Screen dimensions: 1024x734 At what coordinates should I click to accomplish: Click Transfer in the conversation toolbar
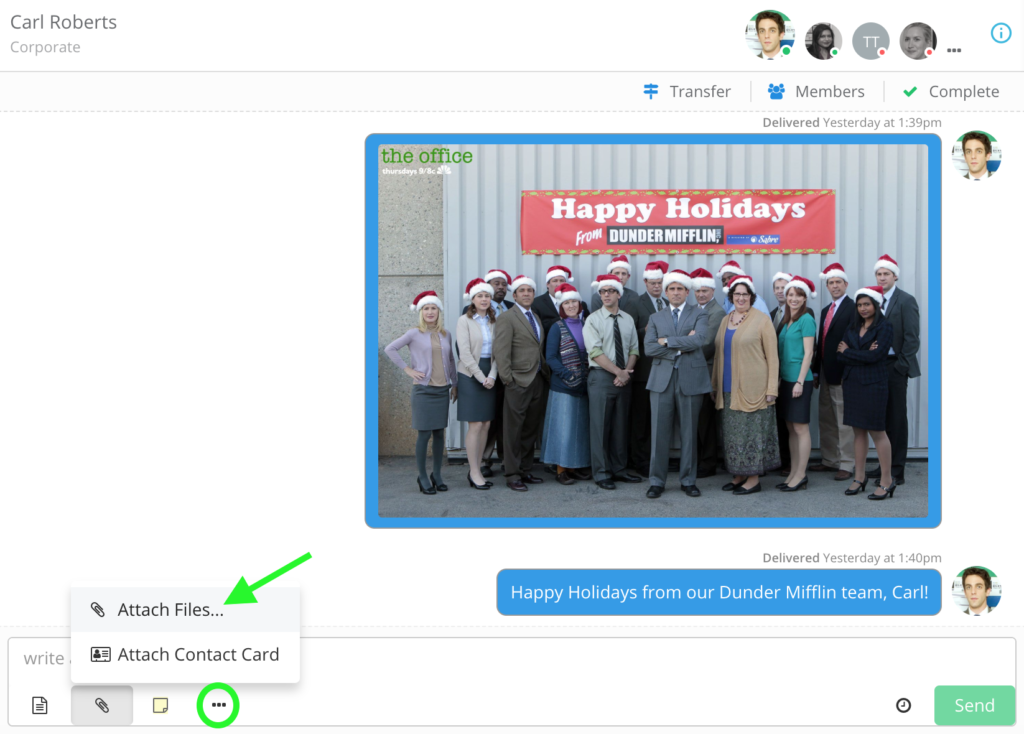coord(687,91)
